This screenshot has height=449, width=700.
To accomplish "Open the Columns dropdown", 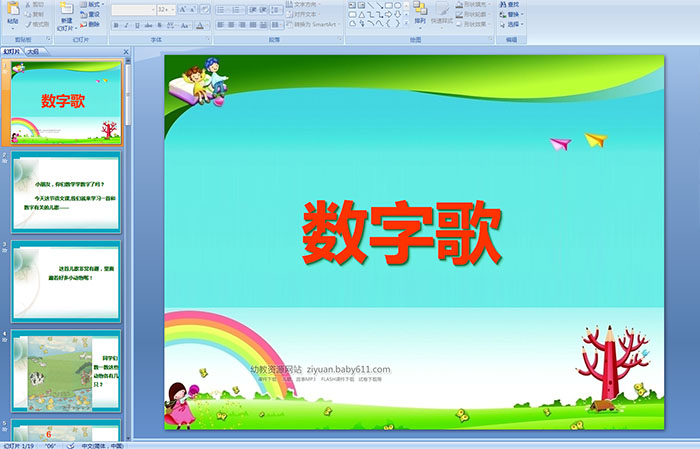I will [277, 25].
